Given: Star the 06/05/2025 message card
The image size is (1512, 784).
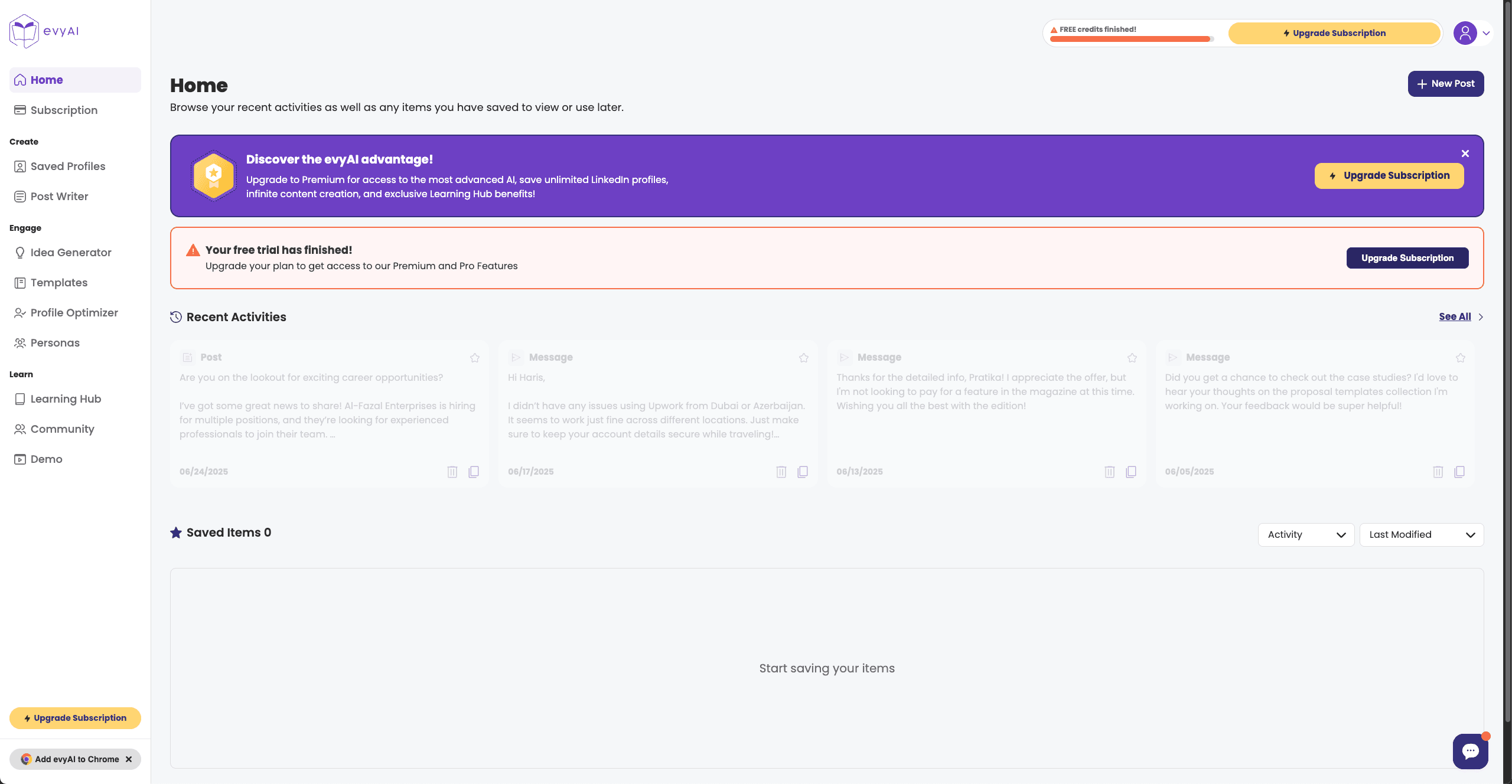Looking at the screenshot, I should point(1460,357).
